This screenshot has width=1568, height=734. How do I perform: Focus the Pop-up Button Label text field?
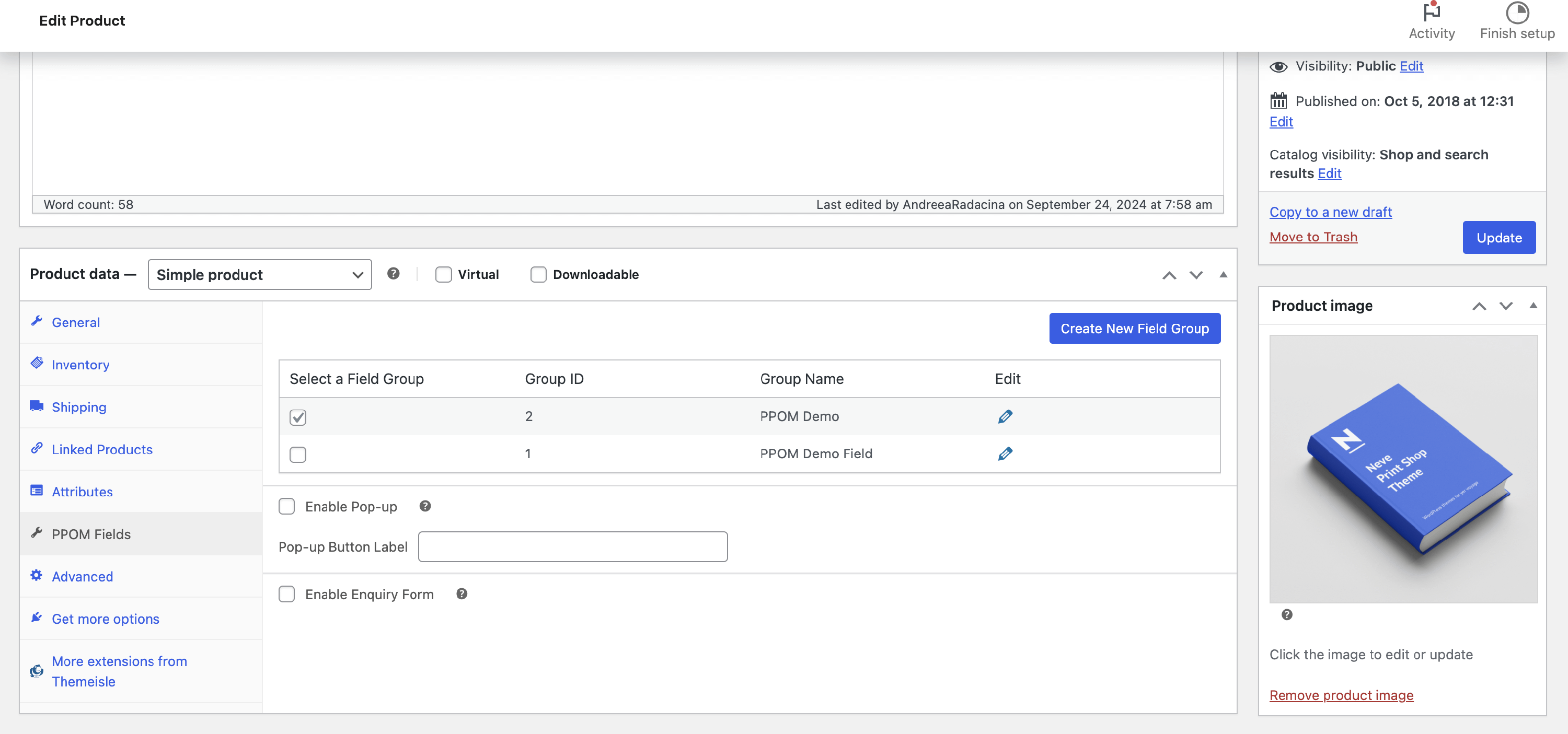(x=572, y=546)
